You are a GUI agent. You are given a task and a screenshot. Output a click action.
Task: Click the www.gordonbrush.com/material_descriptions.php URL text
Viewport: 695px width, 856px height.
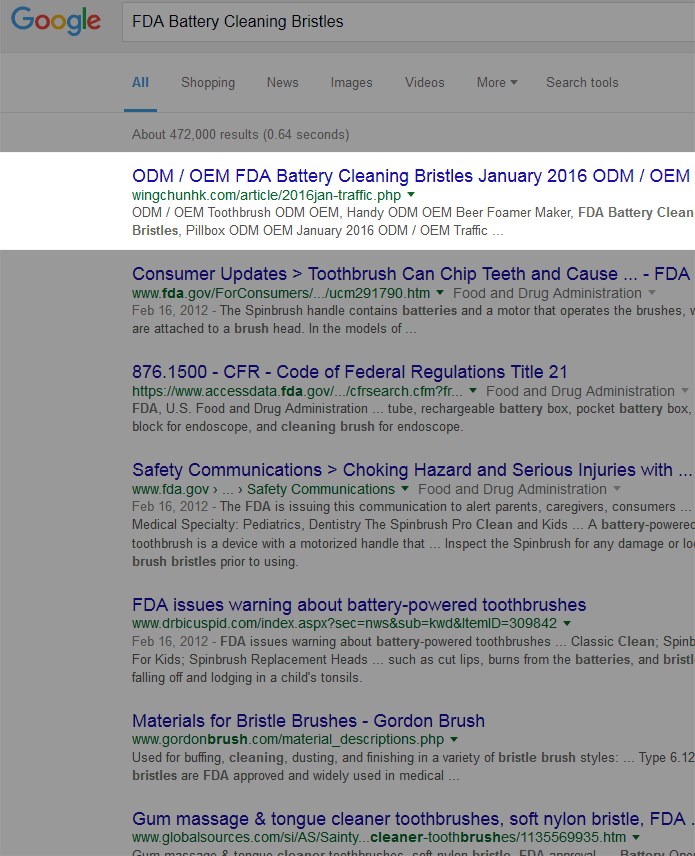pos(288,739)
